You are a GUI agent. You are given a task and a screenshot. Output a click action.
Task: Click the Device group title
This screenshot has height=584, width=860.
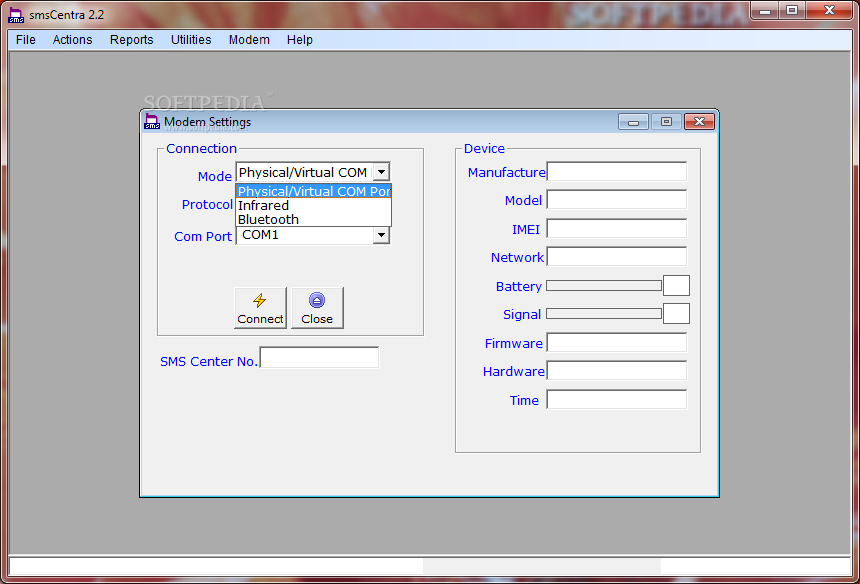tap(484, 149)
